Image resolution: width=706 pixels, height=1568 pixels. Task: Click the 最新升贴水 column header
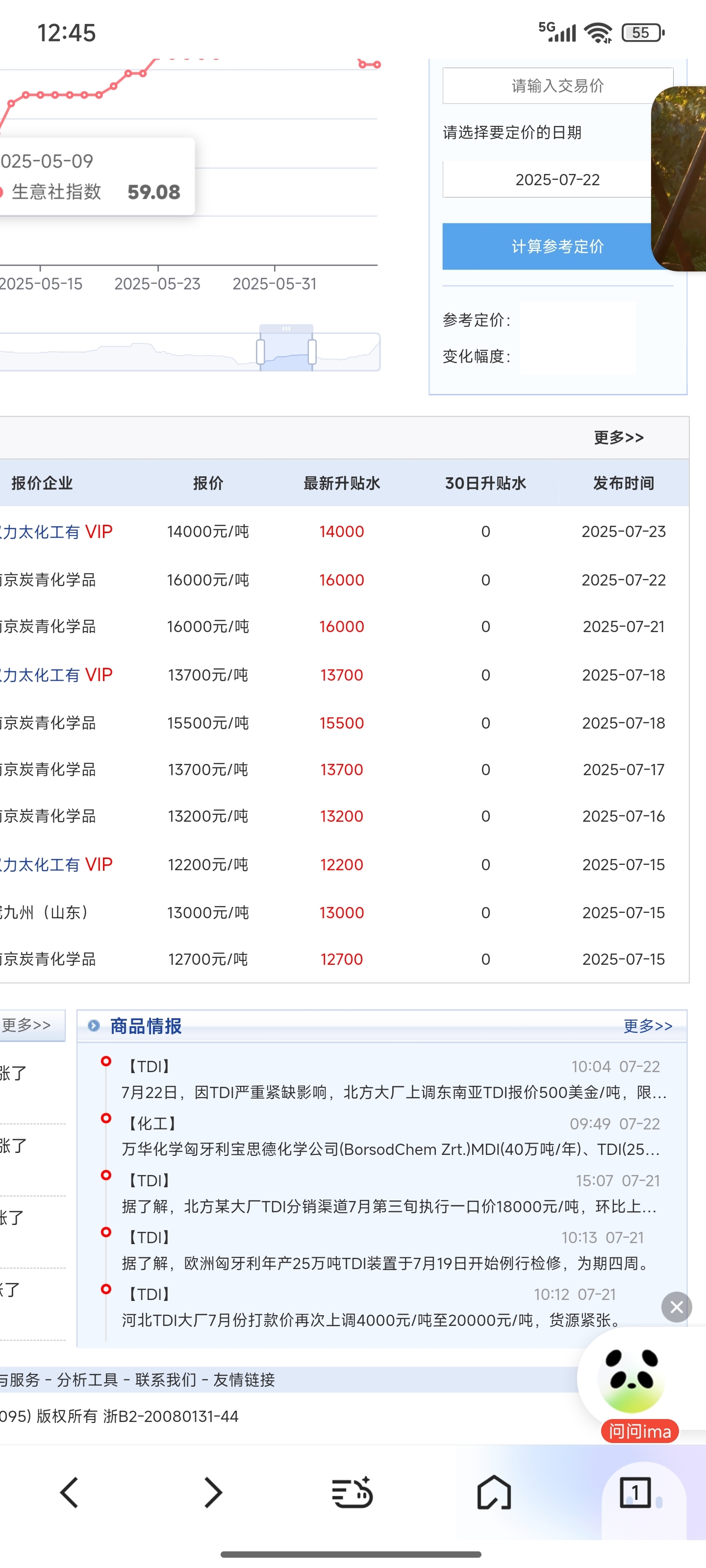[x=342, y=483]
